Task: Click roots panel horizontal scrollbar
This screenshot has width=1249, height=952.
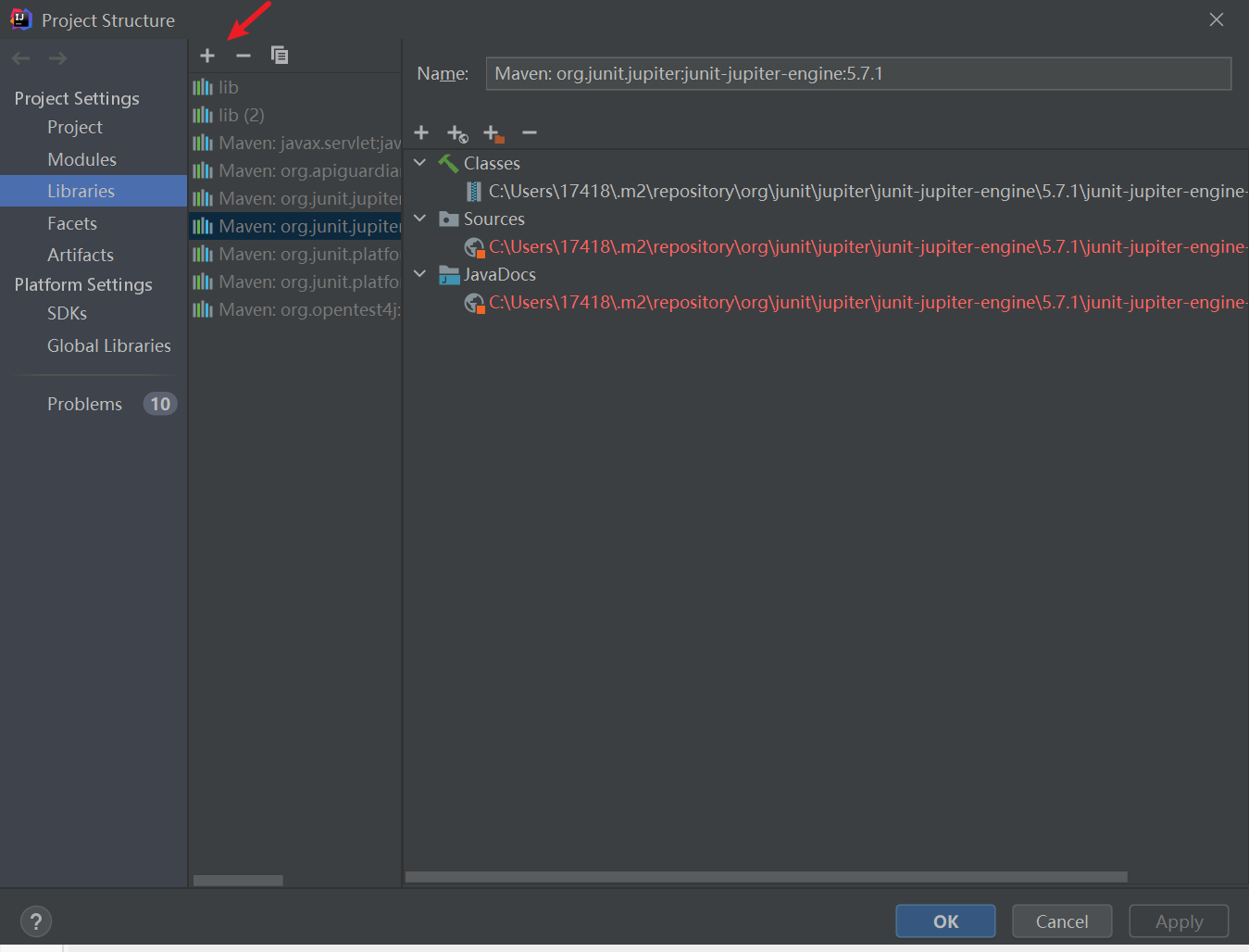Action: point(767,877)
